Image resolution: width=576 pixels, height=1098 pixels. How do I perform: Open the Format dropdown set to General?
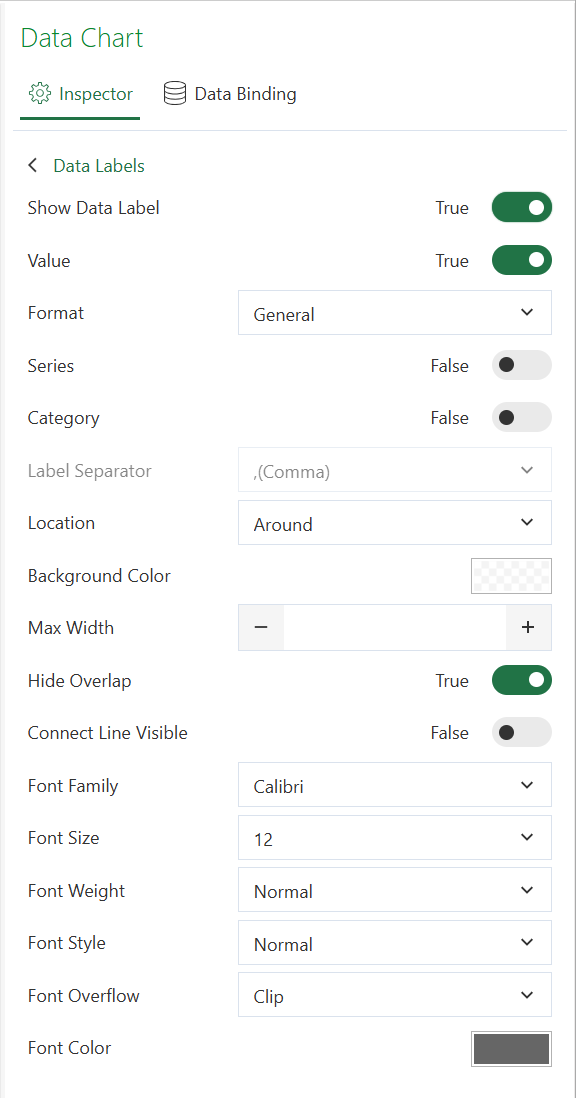[395, 312]
